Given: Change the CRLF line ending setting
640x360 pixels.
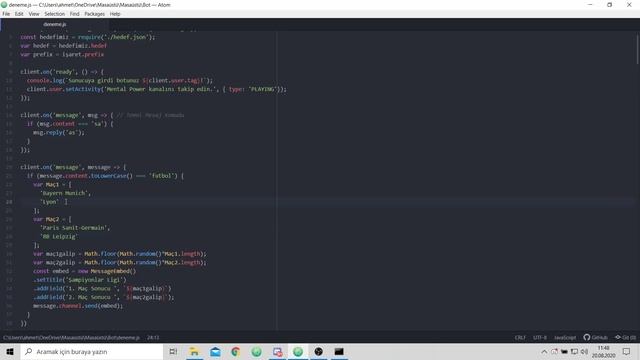Looking at the screenshot, I should tap(520, 338).
